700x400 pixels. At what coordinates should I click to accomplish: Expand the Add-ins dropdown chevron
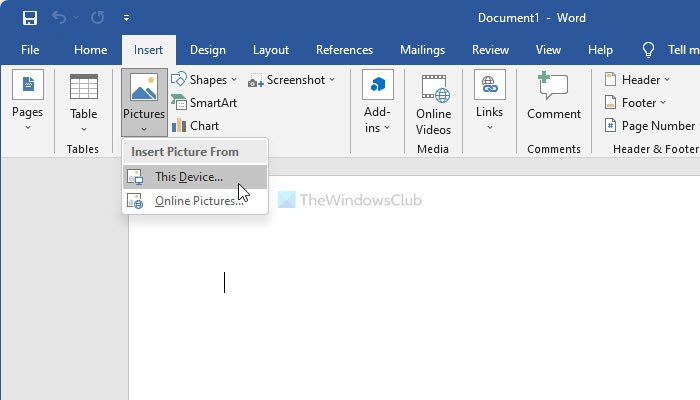click(x=387, y=128)
